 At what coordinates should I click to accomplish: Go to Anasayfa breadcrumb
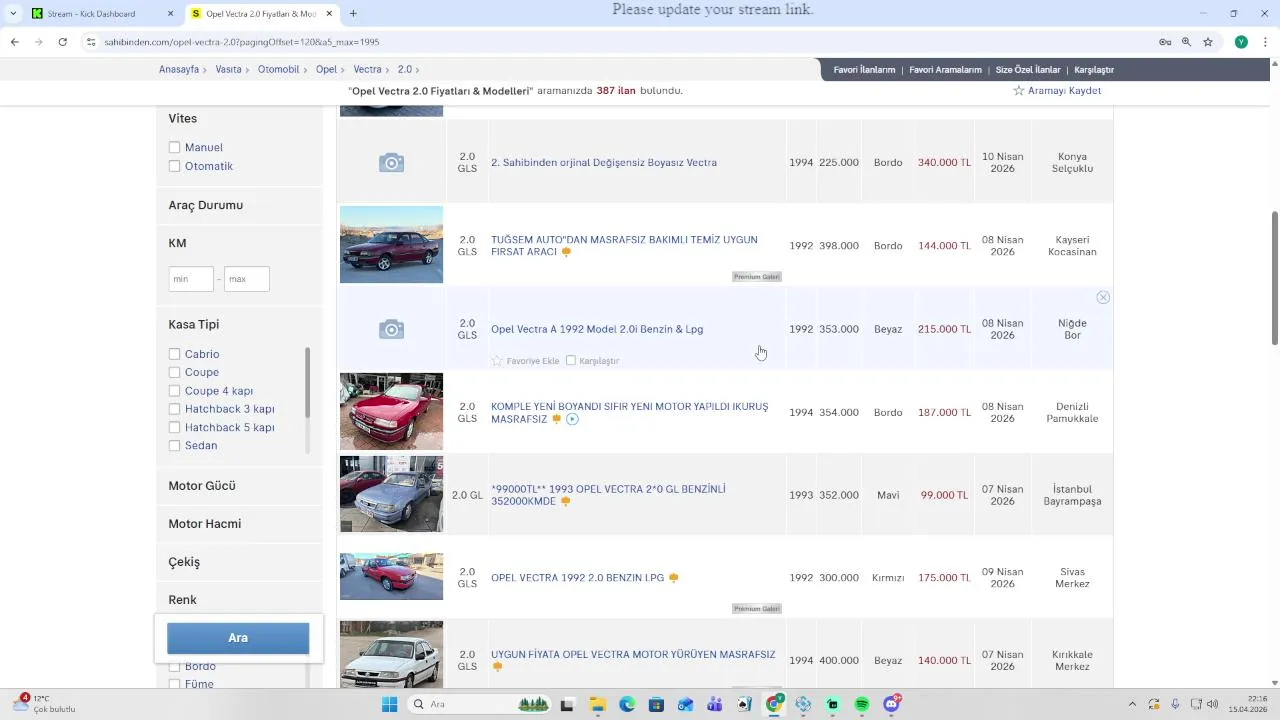tap(179, 70)
